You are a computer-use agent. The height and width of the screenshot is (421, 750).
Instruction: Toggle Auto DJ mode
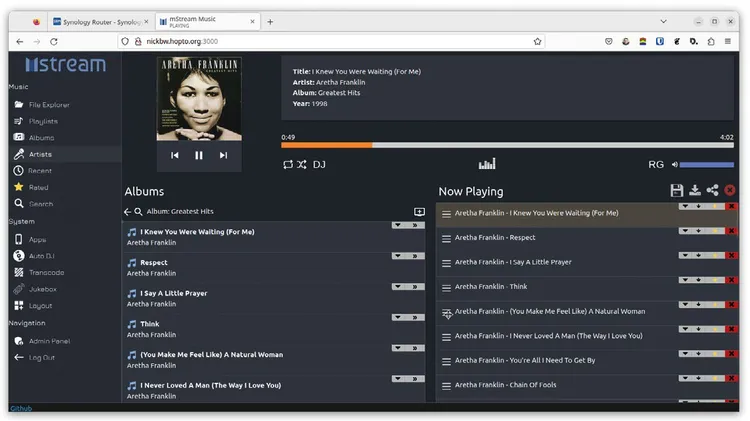tap(319, 165)
